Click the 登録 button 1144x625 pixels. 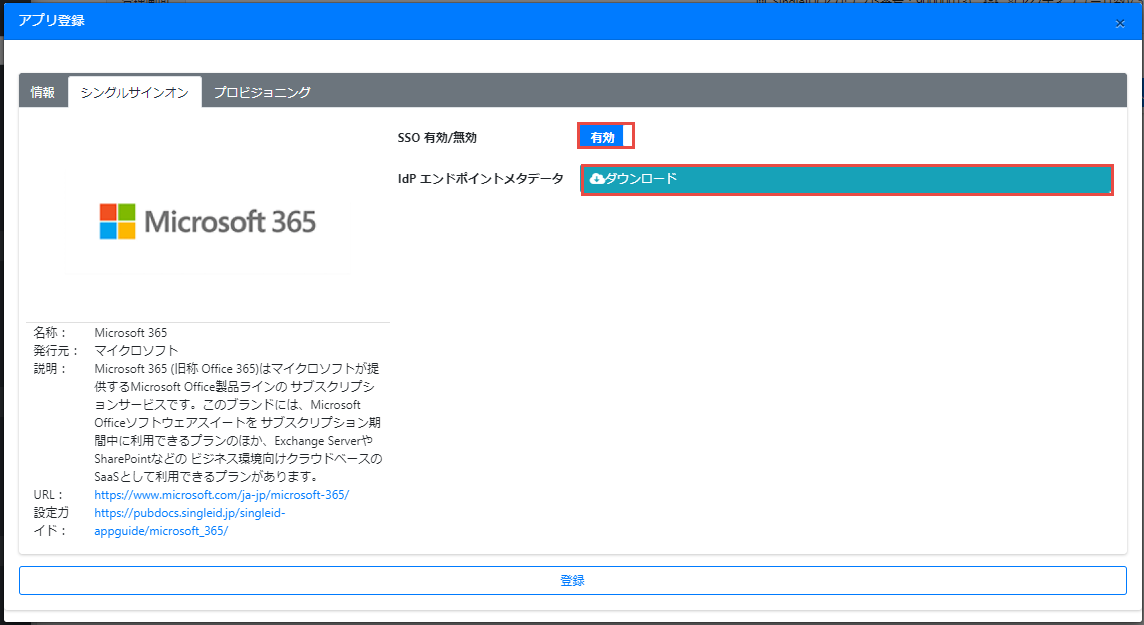pyautogui.click(x=572, y=580)
